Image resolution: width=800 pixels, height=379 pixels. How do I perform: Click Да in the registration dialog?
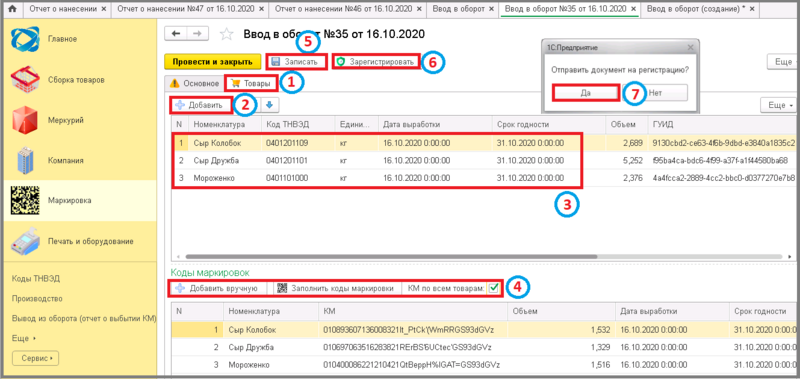click(586, 93)
